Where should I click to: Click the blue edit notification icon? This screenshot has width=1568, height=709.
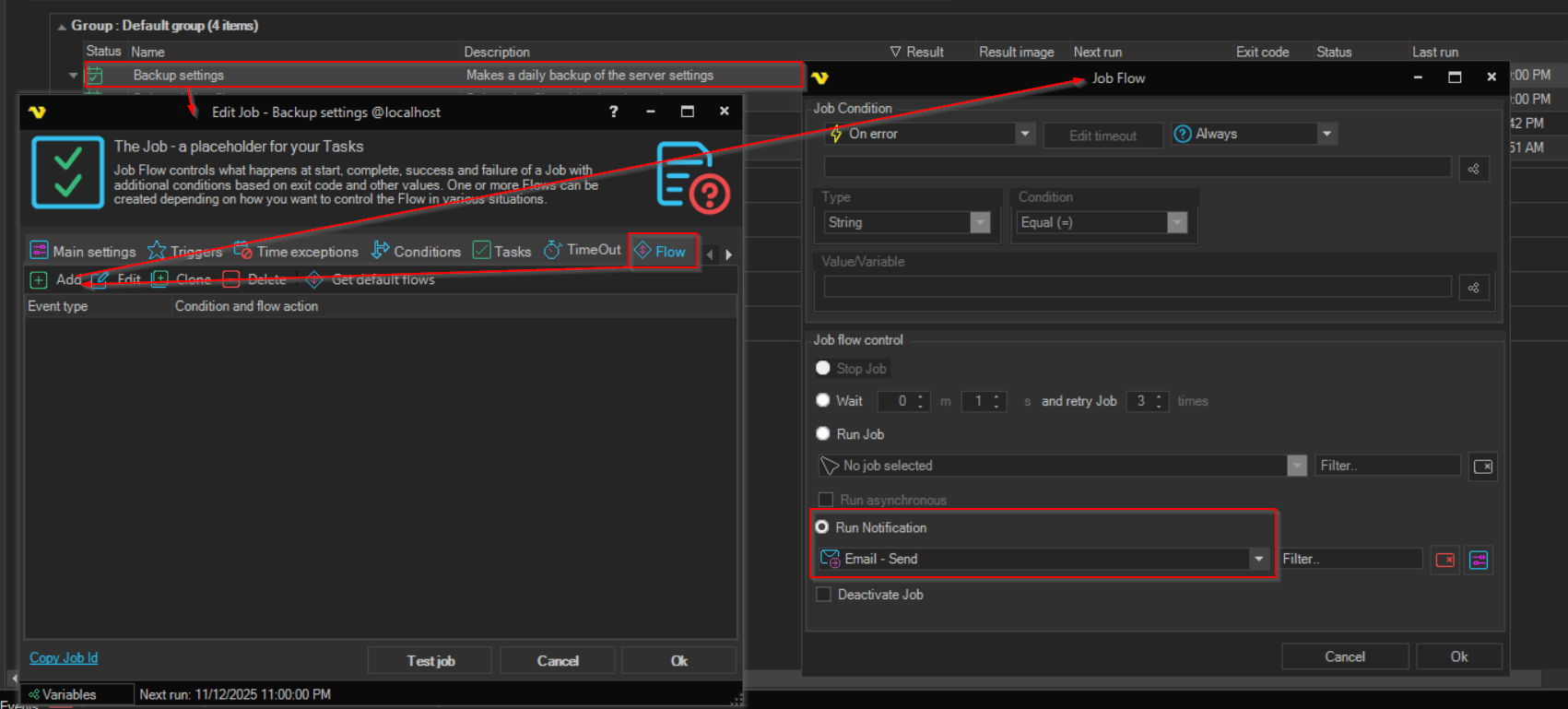click(1479, 560)
